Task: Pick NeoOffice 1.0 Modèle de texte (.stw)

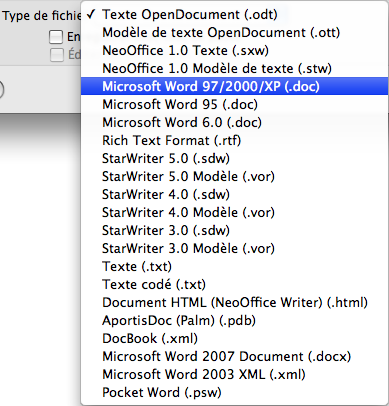Action: [234, 69]
